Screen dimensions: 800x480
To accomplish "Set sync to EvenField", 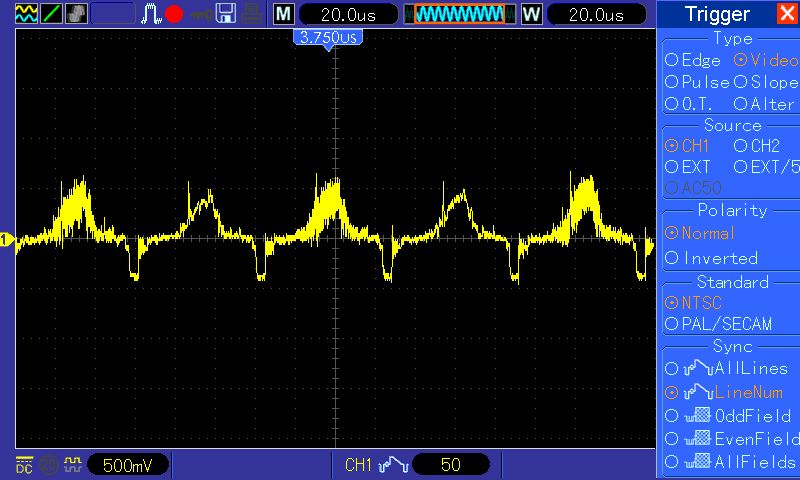I will [x=732, y=439].
